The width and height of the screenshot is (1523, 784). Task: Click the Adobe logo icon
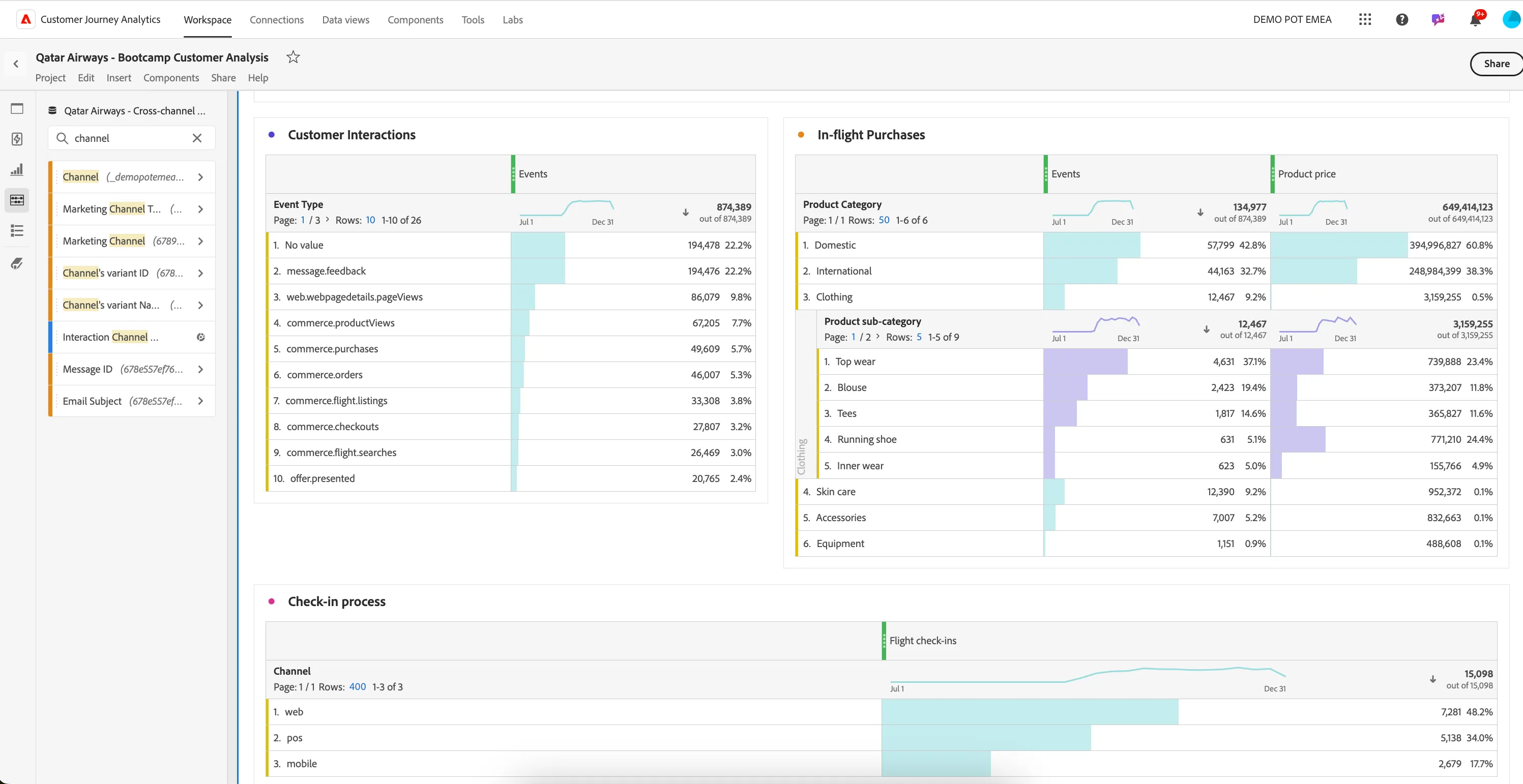click(25, 19)
